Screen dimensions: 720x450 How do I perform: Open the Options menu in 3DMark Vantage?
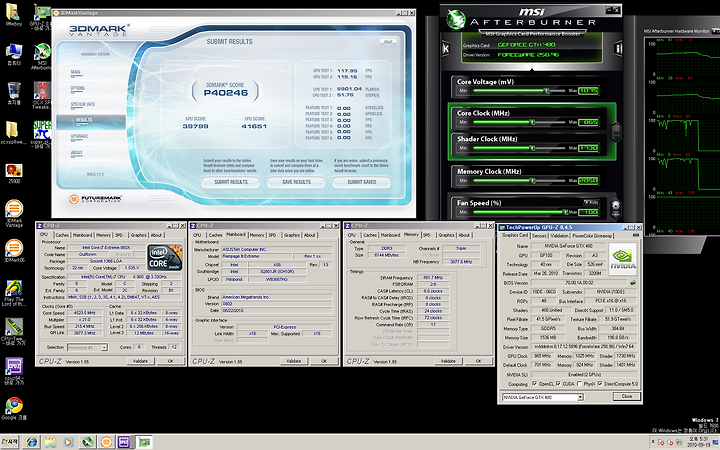78,88
